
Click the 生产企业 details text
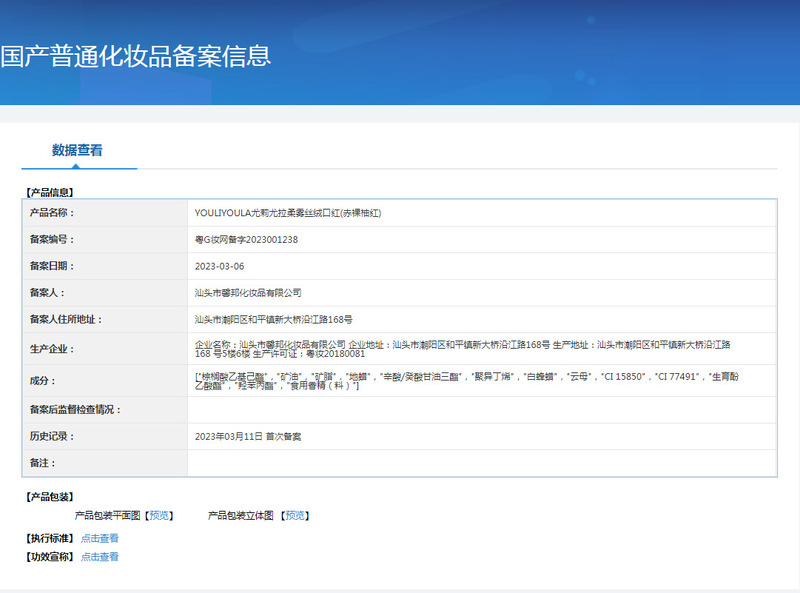point(462,349)
